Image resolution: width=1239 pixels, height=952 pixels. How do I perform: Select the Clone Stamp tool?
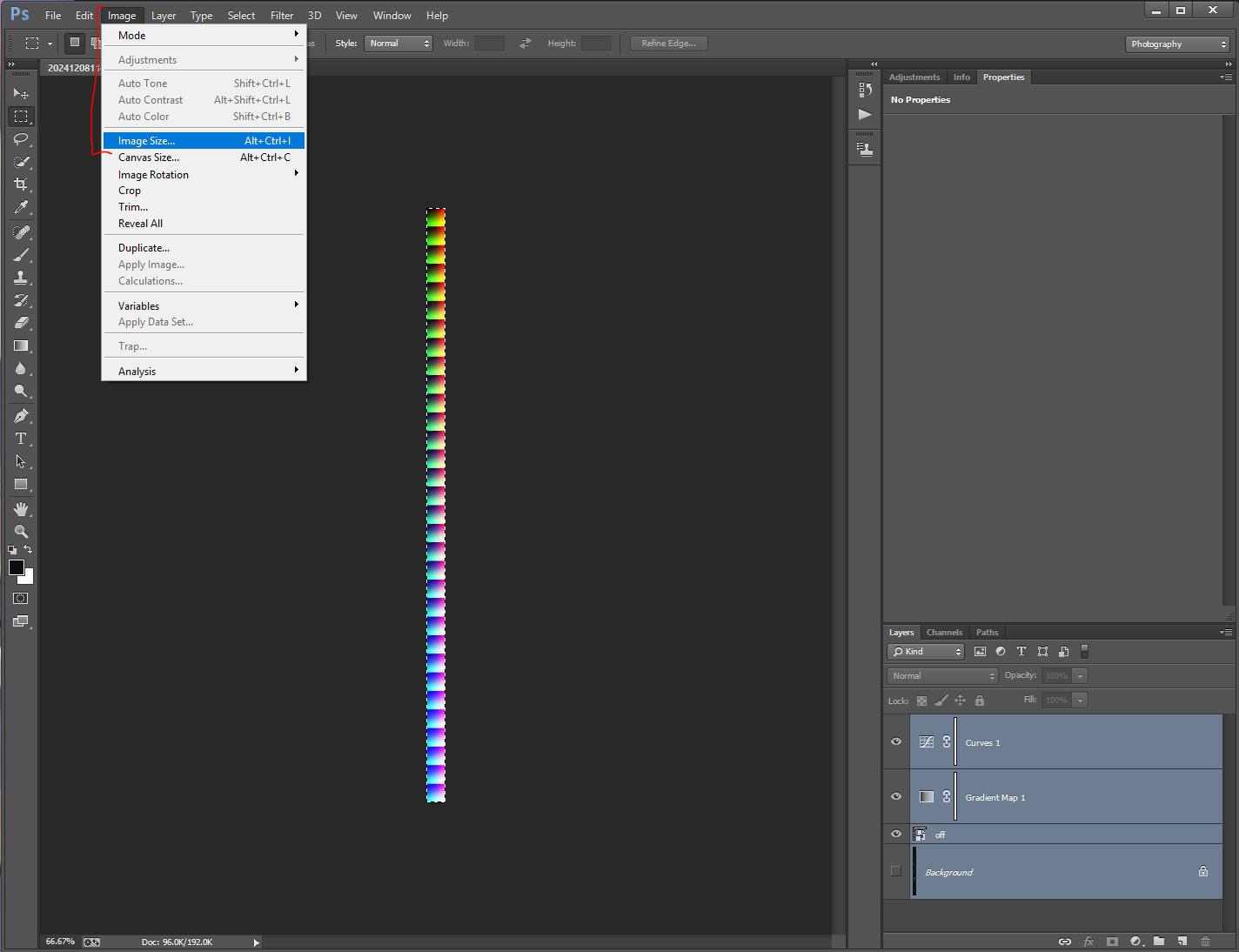[x=21, y=278]
